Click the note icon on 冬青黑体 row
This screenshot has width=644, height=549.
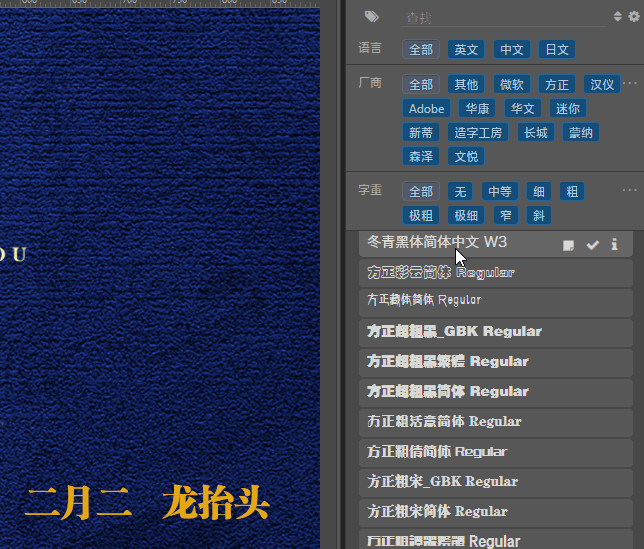[568, 245]
